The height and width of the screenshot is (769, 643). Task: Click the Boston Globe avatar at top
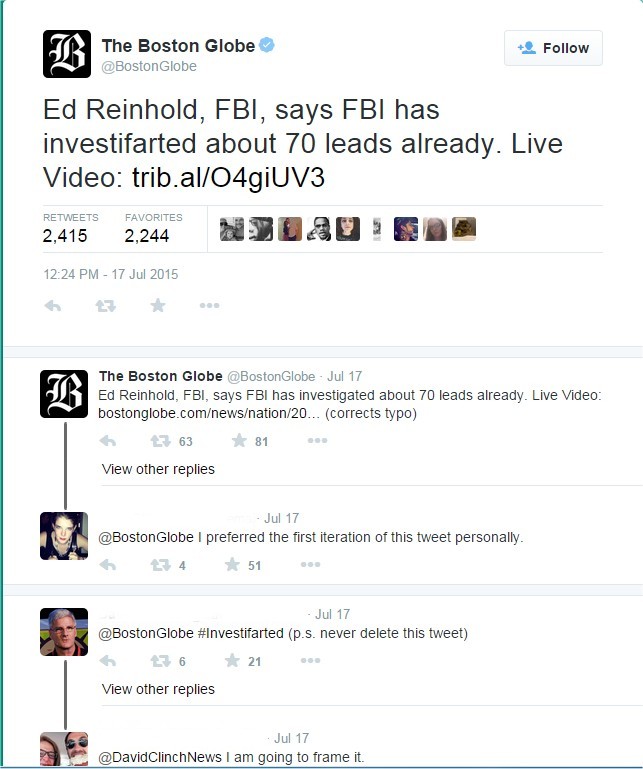(x=67, y=54)
